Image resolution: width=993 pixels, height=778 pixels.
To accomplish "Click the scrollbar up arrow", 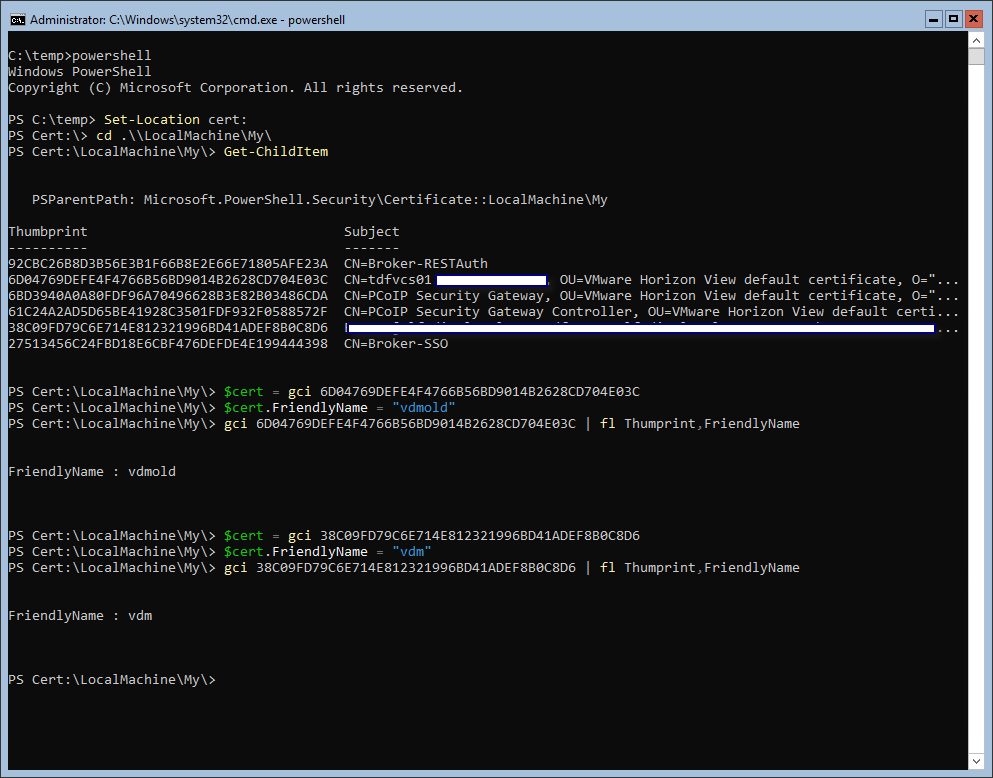I will click(976, 41).
